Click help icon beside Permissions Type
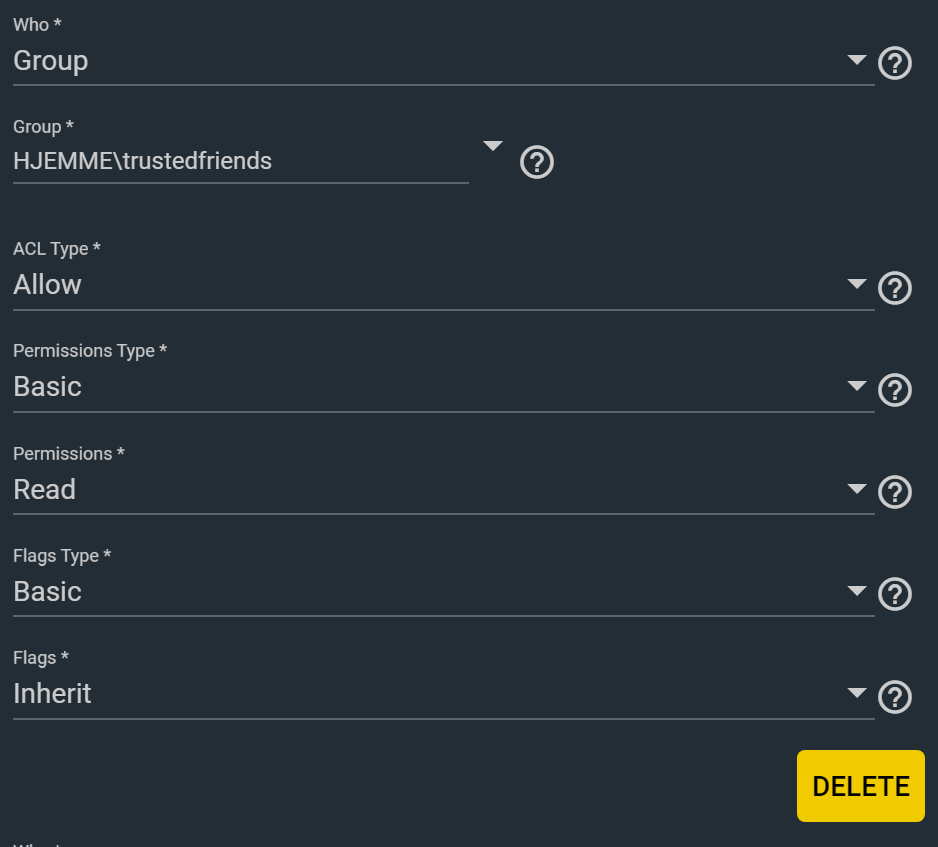 tap(894, 390)
